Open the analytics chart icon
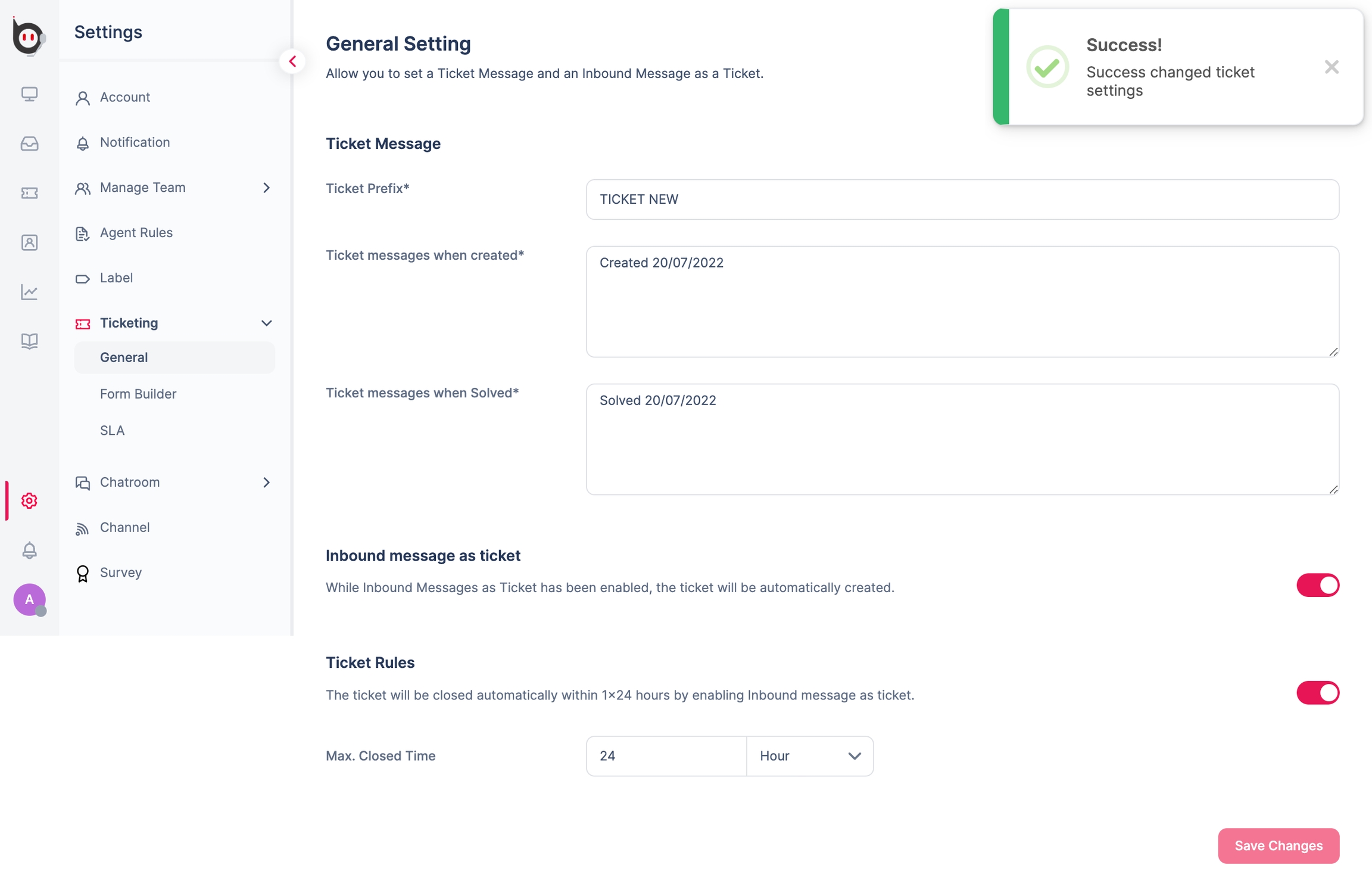The image size is (1372, 896). tap(29, 292)
